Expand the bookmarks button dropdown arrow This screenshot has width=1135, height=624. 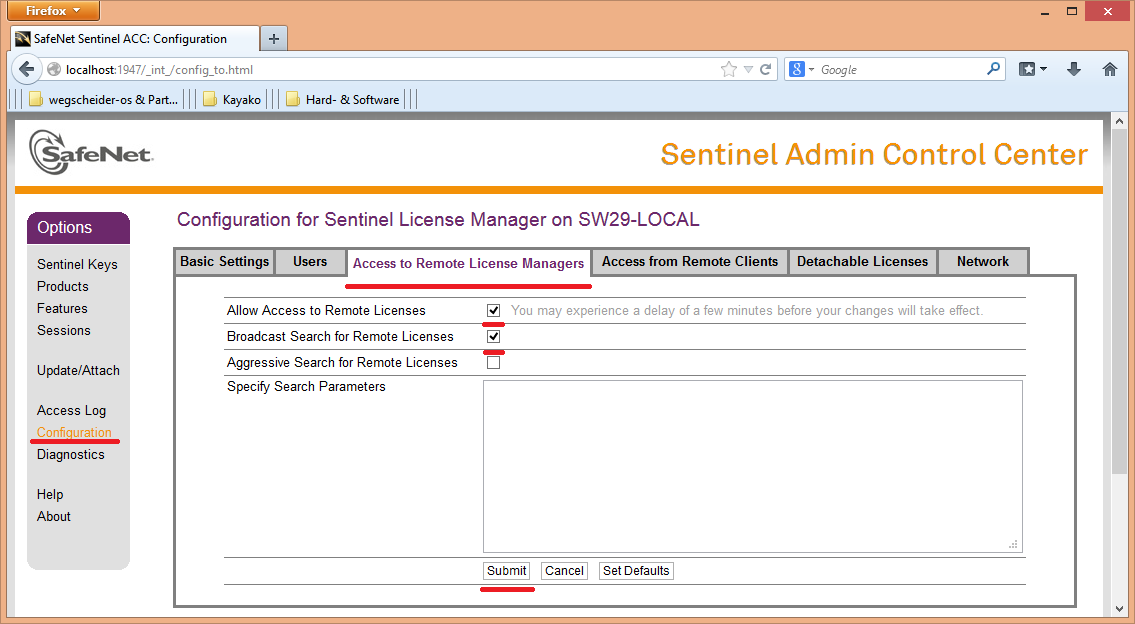tap(1043, 69)
